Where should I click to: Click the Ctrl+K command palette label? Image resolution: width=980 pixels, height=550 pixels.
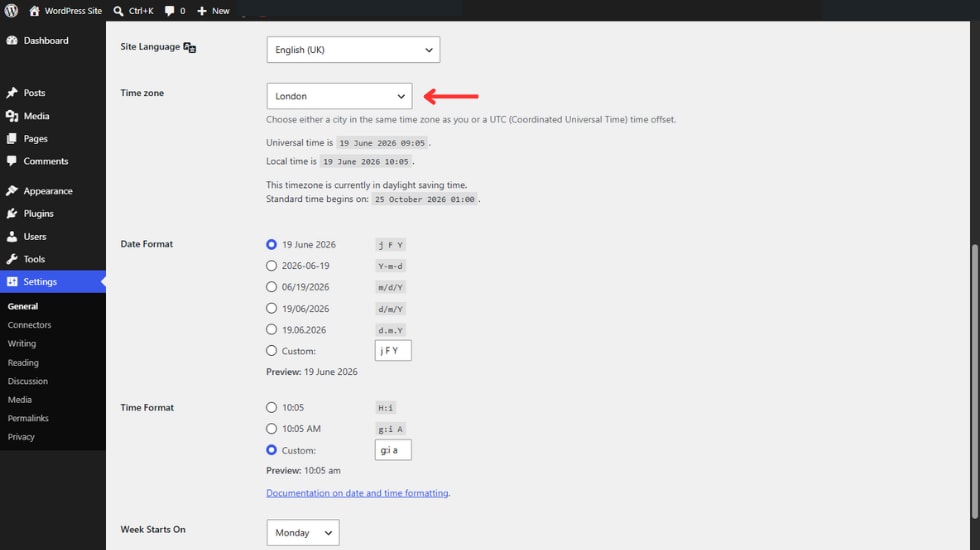click(141, 11)
